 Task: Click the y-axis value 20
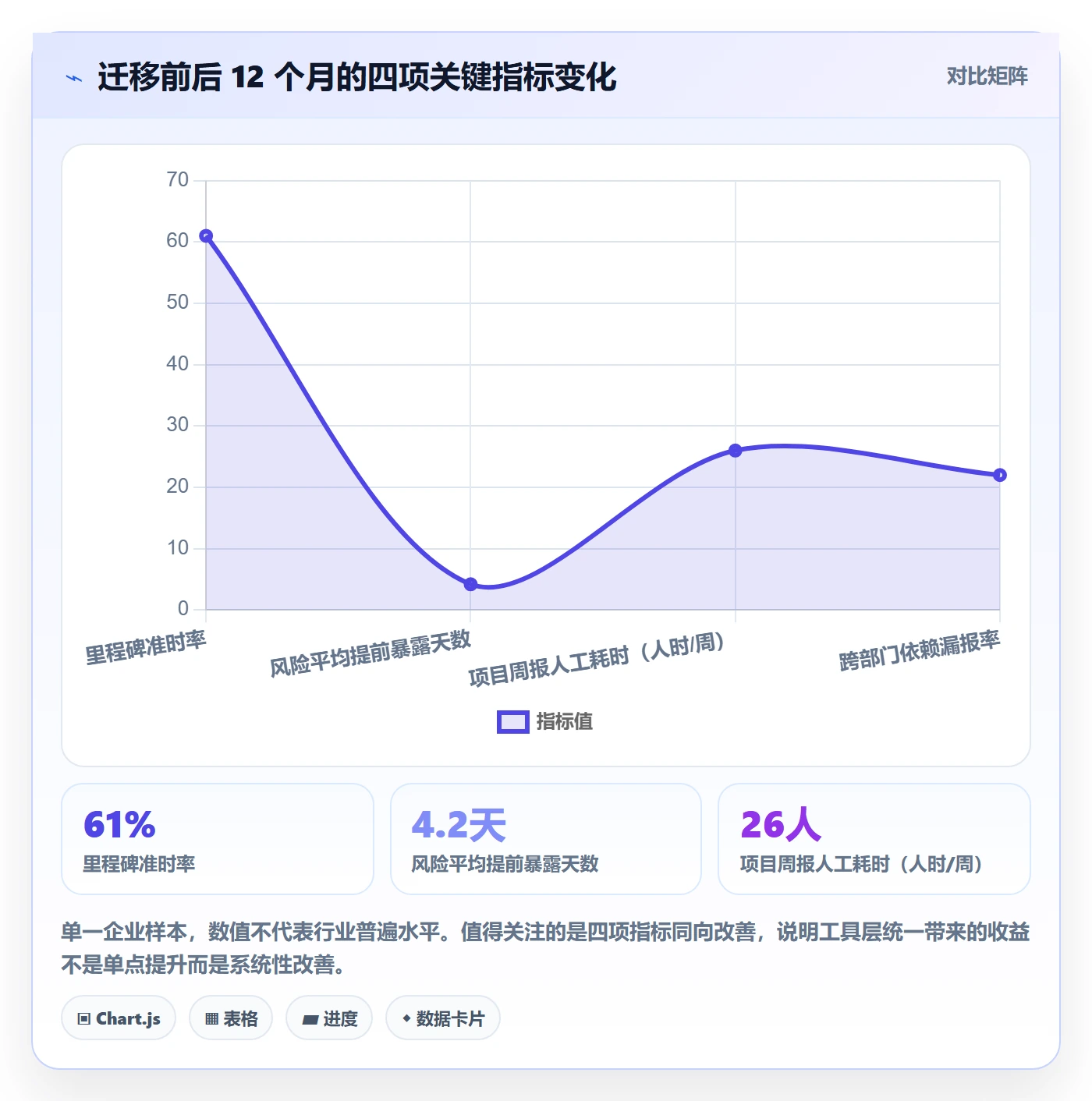coord(178,487)
